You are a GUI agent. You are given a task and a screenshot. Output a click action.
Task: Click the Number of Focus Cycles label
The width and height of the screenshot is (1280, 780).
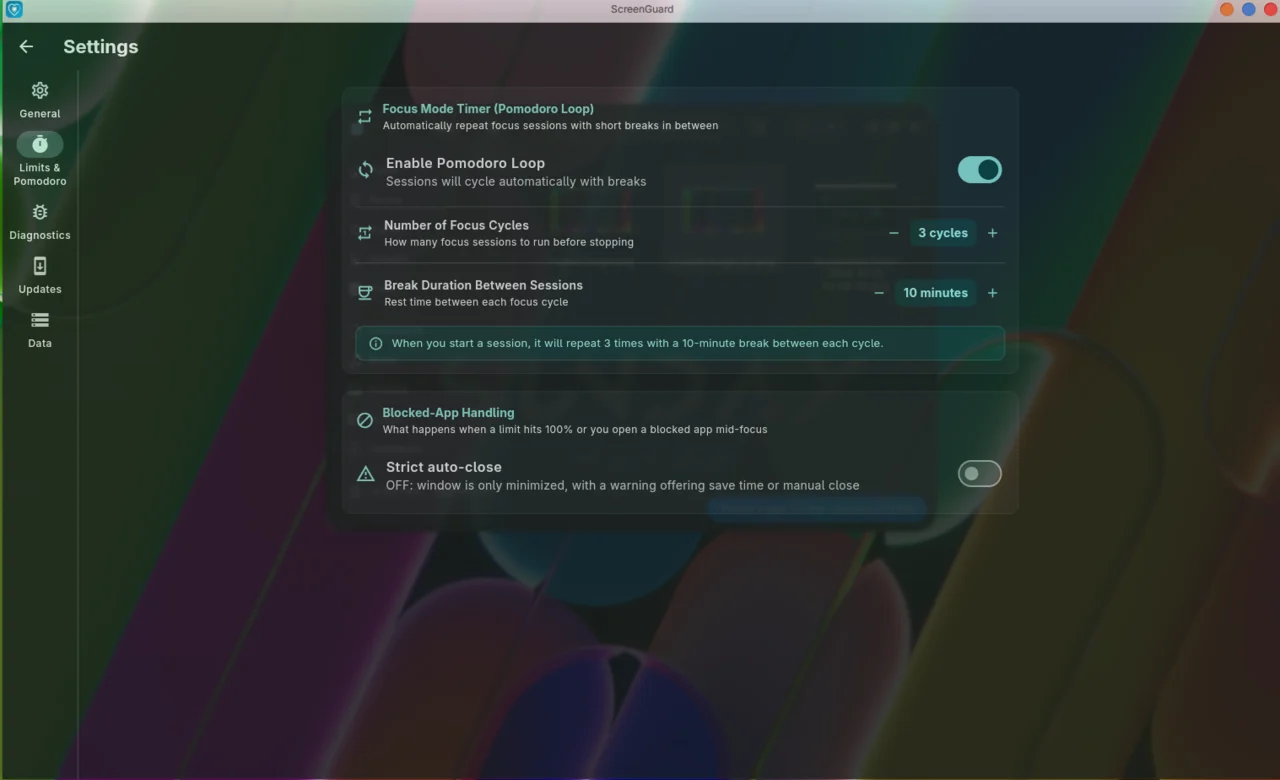tap(456, 225)
